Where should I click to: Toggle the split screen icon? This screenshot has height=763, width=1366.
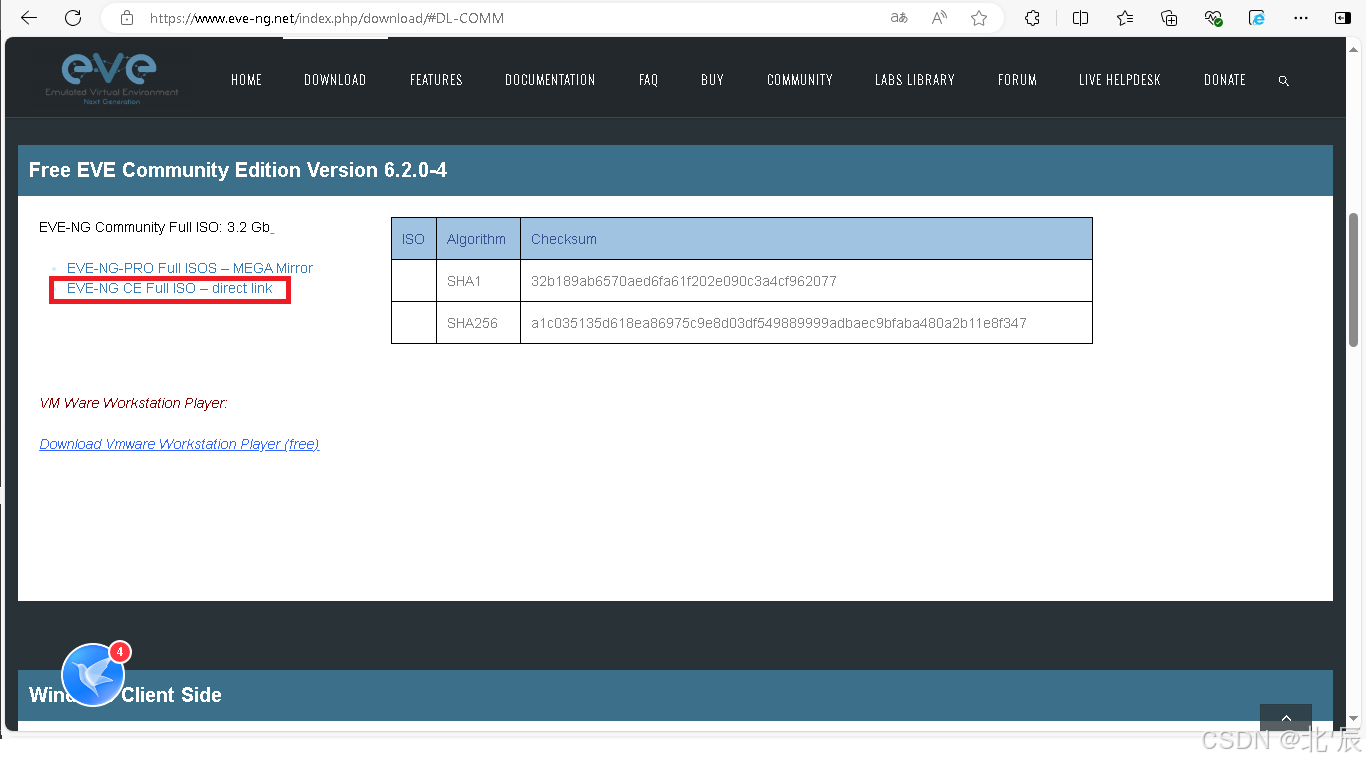click(x=1080, y=18)
